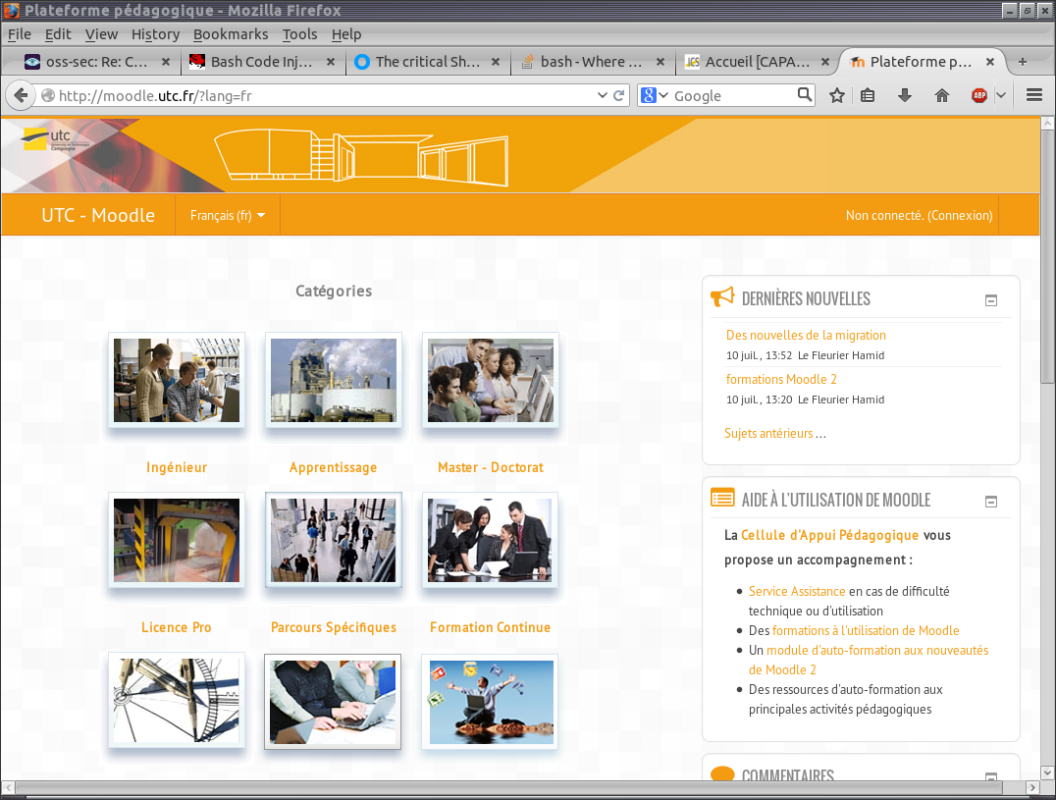Open the Des nouvelles de la migration article
Screen dimensions: 1056x800
pos(806,335)
